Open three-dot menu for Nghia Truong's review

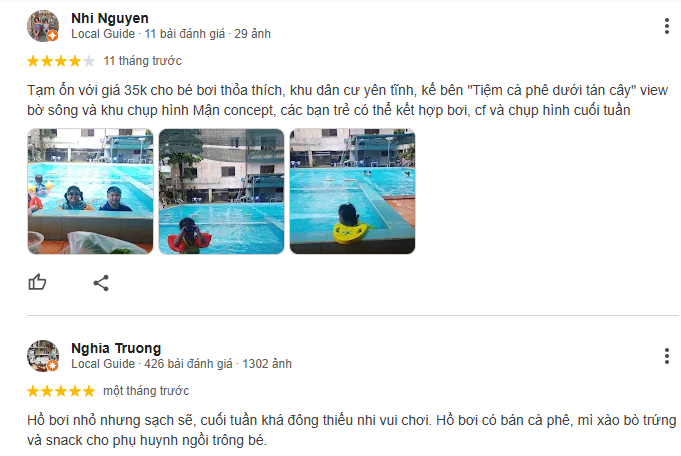point(666,356)
